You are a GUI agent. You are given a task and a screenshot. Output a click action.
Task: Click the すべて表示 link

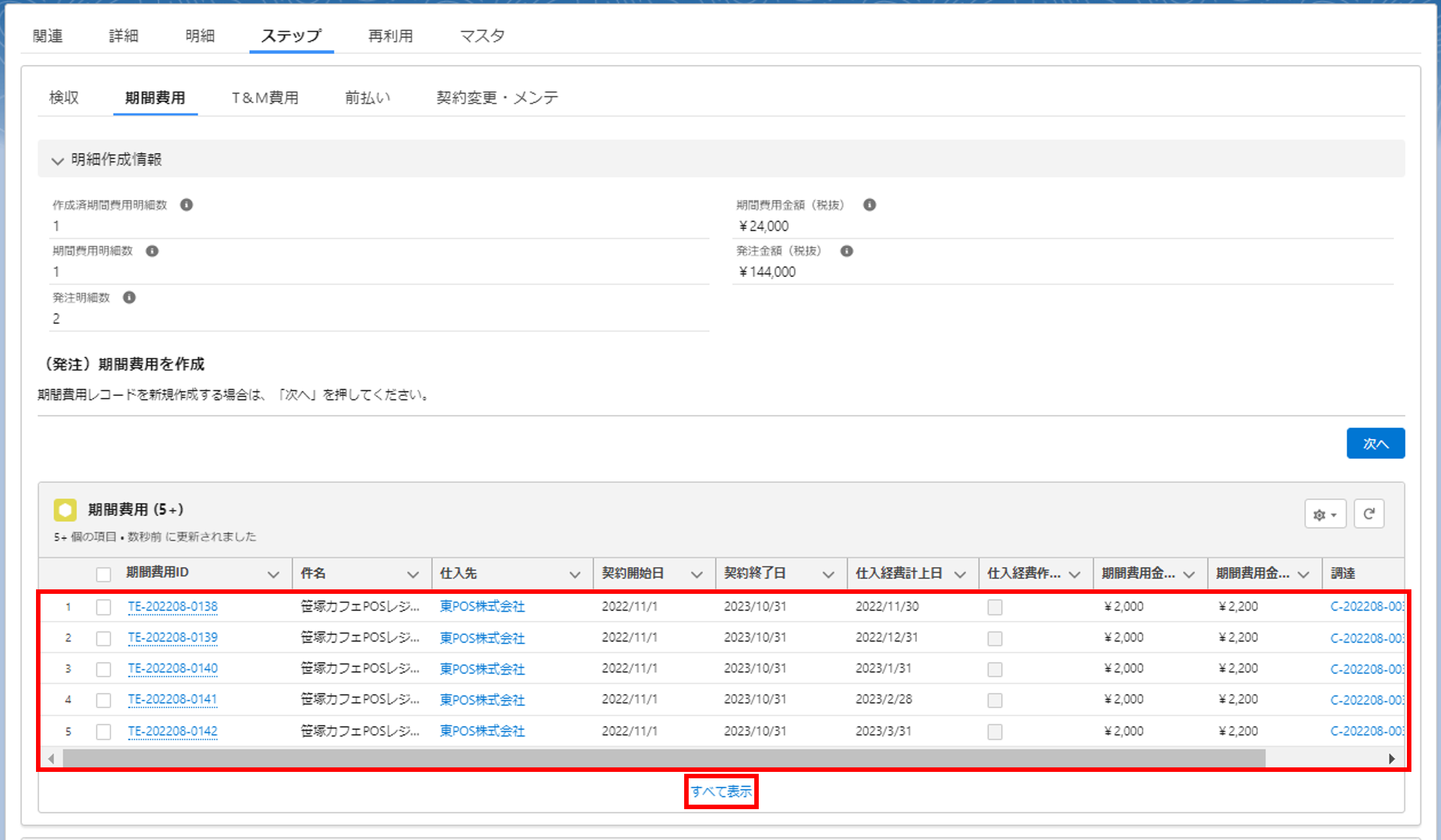[721, 792]
